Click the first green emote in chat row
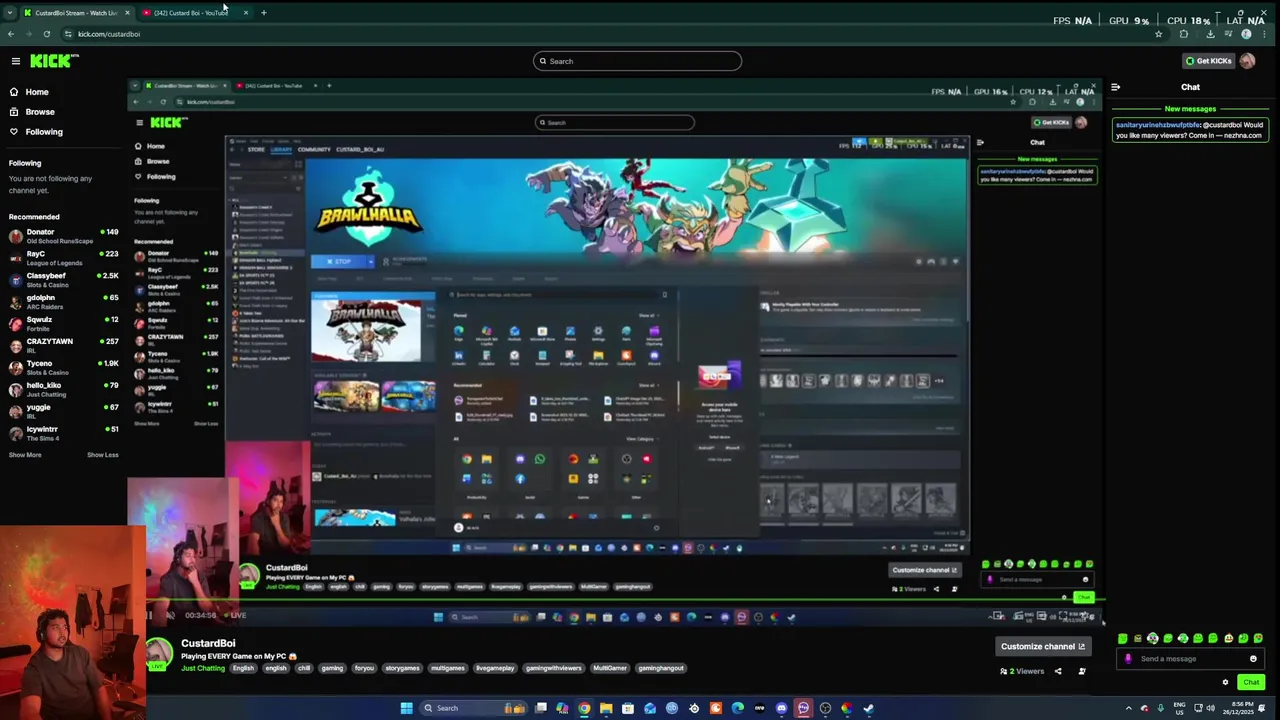This screenshot has height=720, width=1280. pos(1122,638)
